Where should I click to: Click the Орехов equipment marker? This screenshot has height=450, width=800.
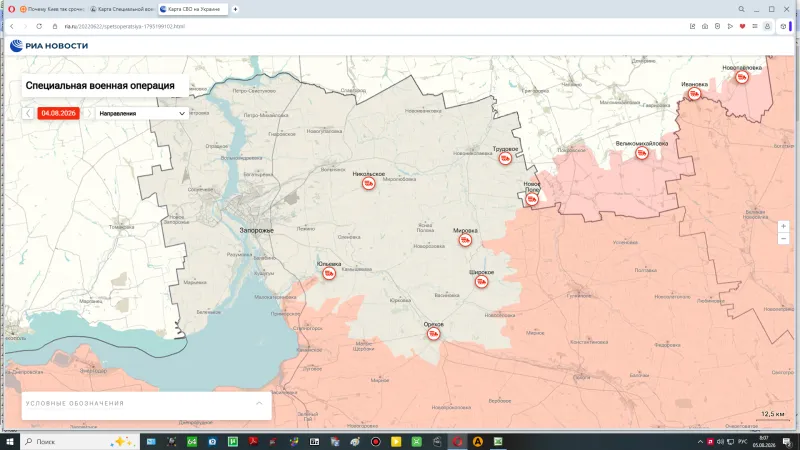tap(433, 334)
